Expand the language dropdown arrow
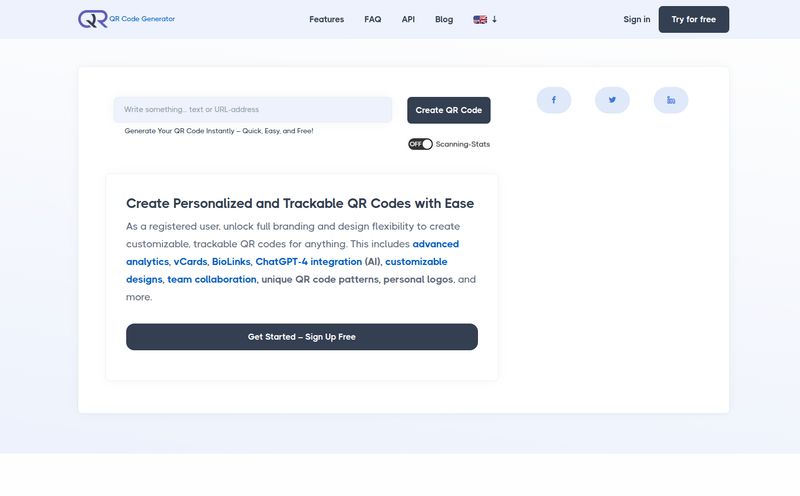800x496 pixels. click(494, 19)
